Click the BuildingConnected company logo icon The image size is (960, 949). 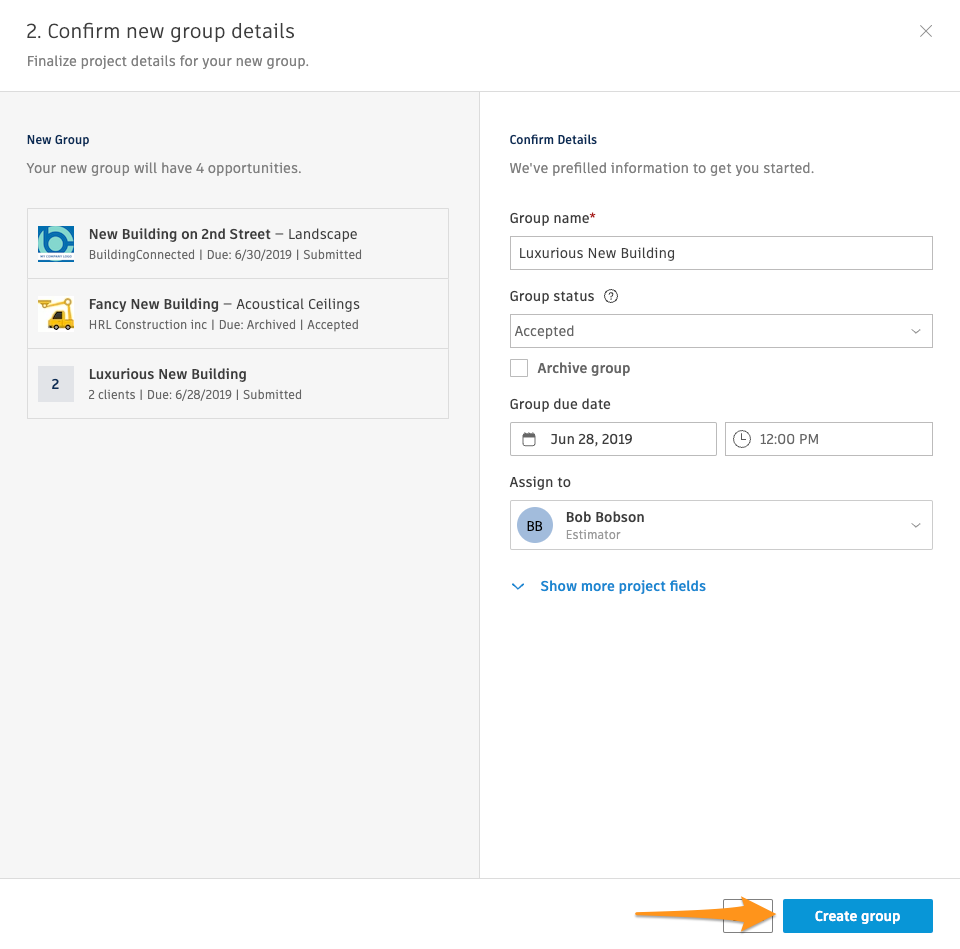[56, 243]
